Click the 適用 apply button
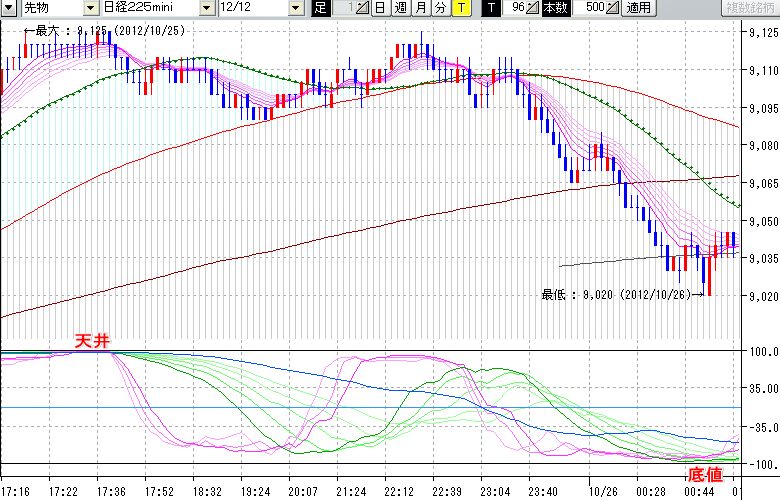This screenshot has width=780, height=500. (x=638, y=8)
